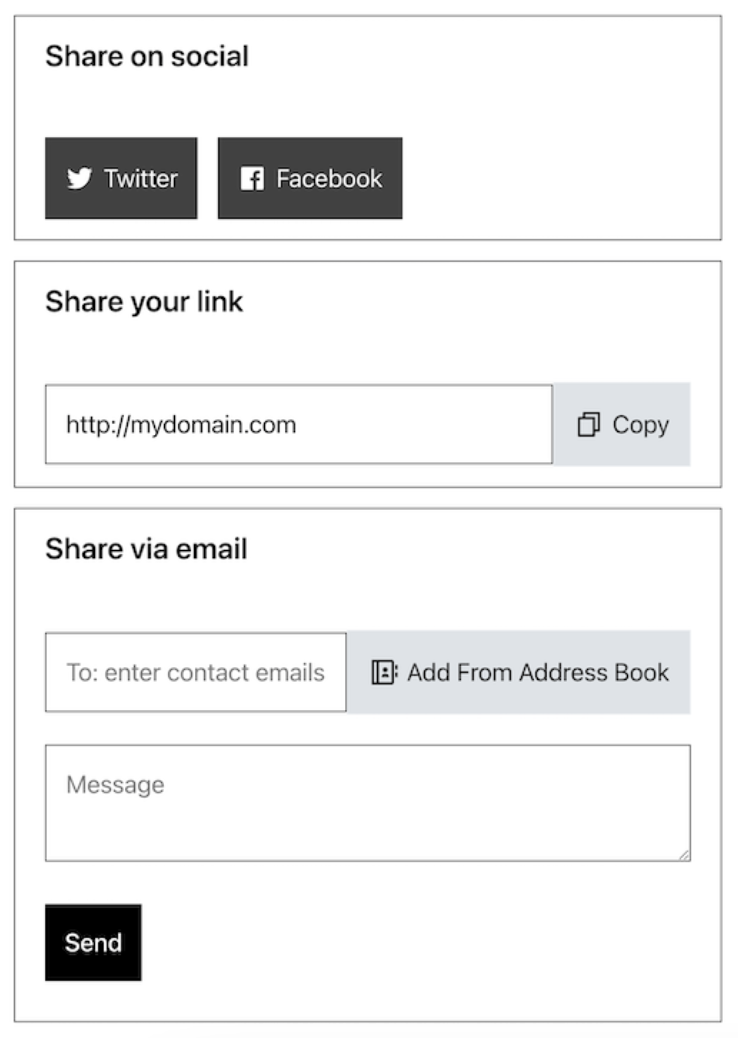Viewport: 738px width, 1038px height.
Task: Select the http://mydomain.com text
Action: (x=181, y=425)
